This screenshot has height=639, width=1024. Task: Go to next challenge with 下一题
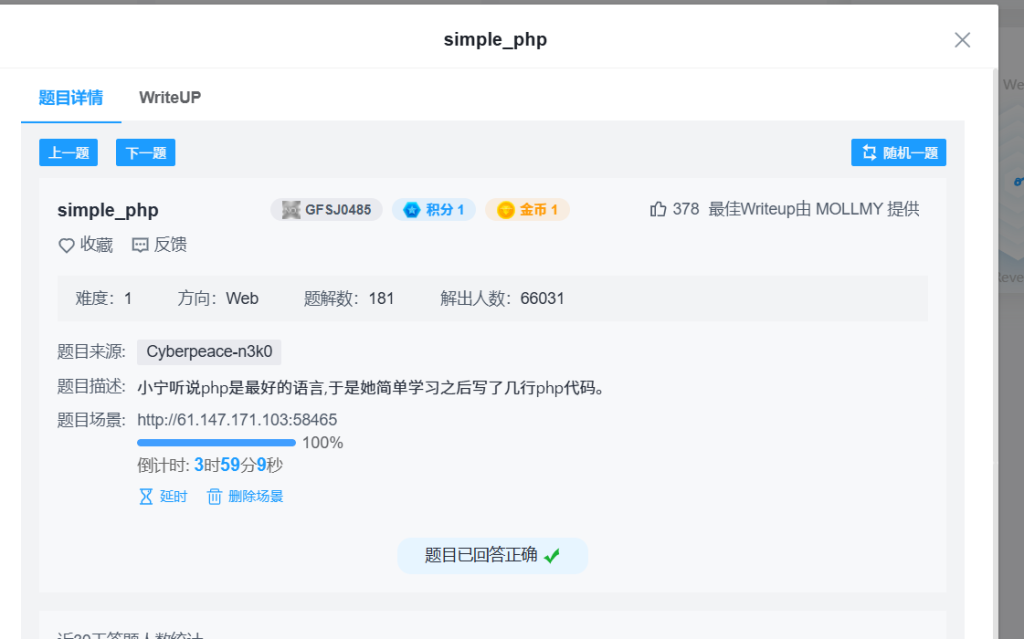(146, 153)
